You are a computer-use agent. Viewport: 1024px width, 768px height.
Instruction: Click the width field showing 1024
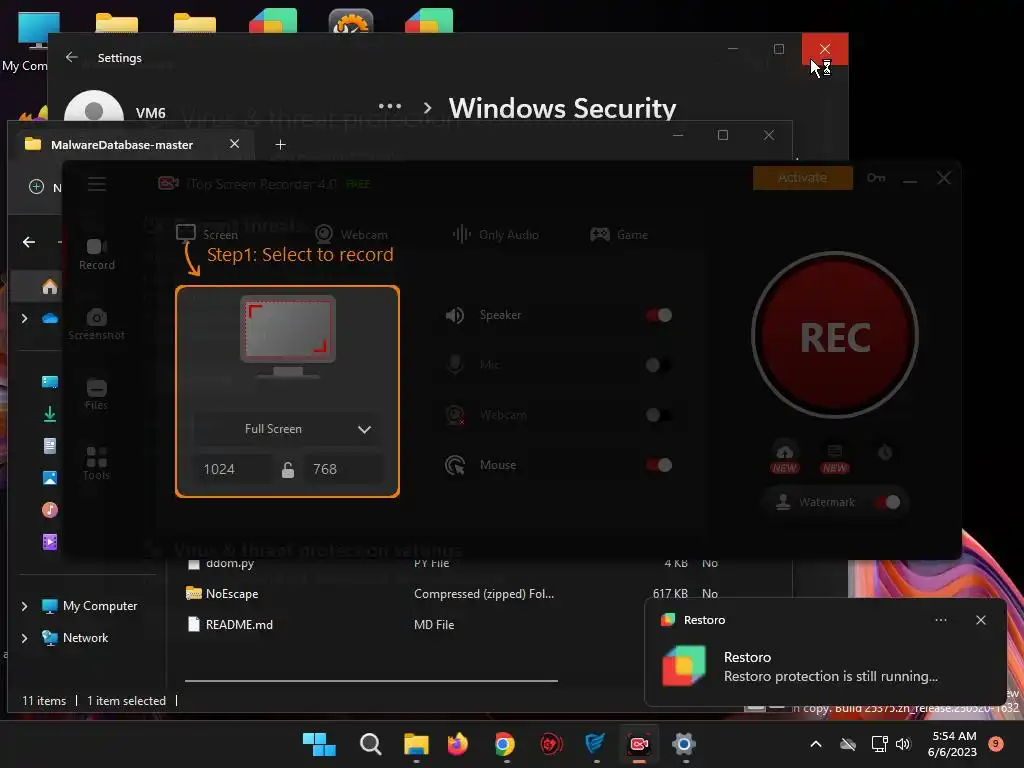click(232, 469)
